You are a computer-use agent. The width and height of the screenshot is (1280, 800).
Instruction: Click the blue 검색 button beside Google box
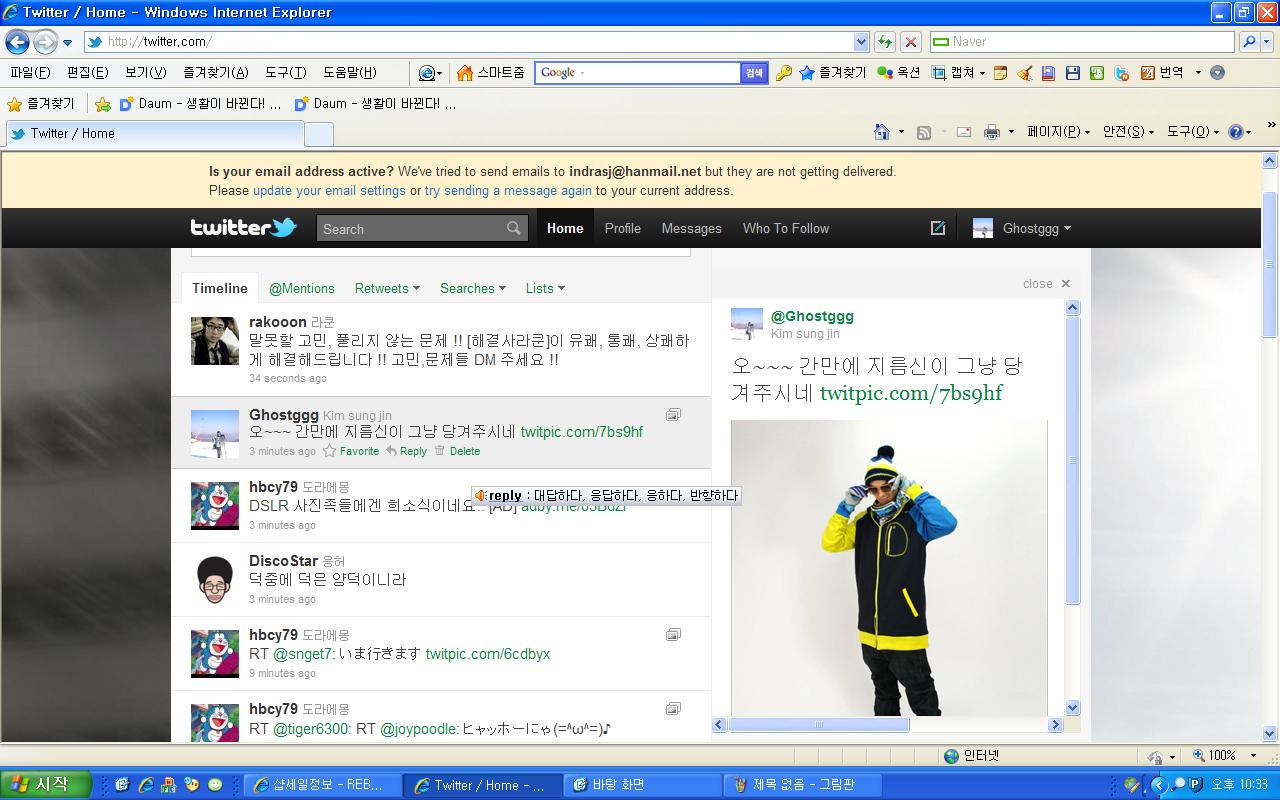(x=754, y=73)
